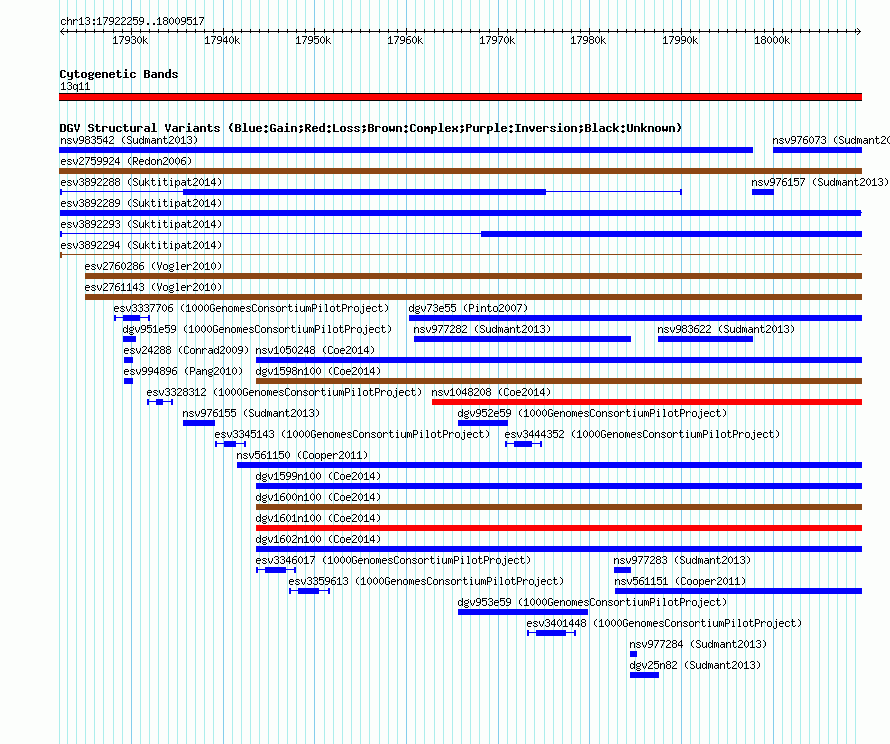Click the nsv983542 (Sudmant2013) variant bar
The image size is (890, 744).
pyautogui.click(x=406, y=150)
